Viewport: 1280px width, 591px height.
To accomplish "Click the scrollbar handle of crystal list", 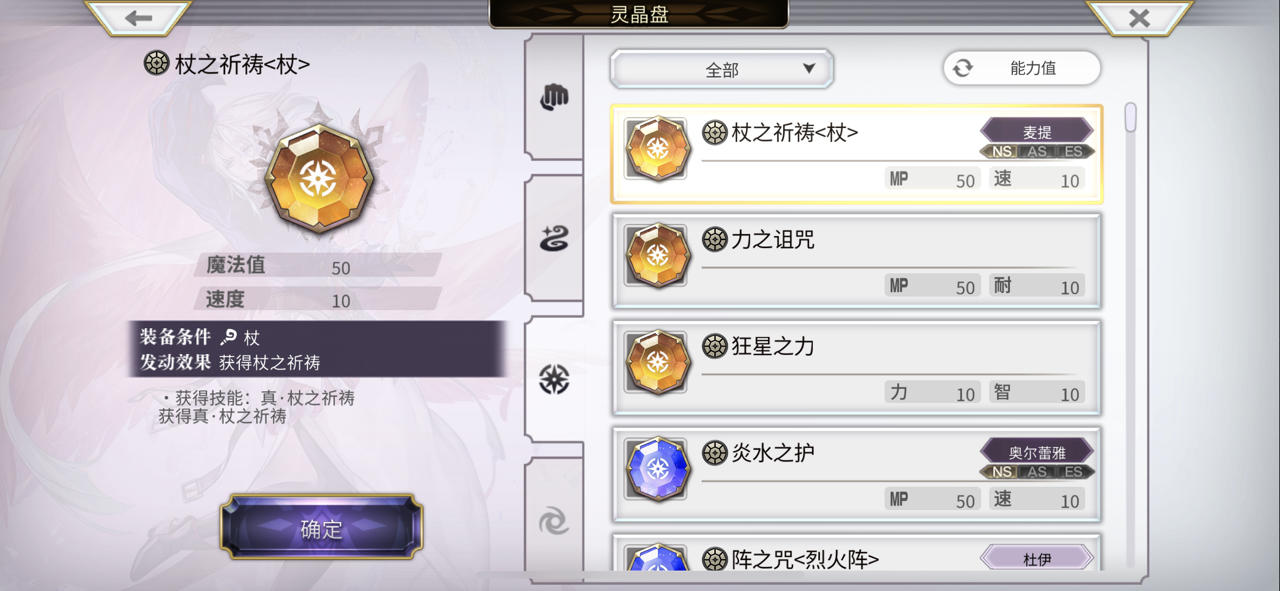I will [1131, 117].
